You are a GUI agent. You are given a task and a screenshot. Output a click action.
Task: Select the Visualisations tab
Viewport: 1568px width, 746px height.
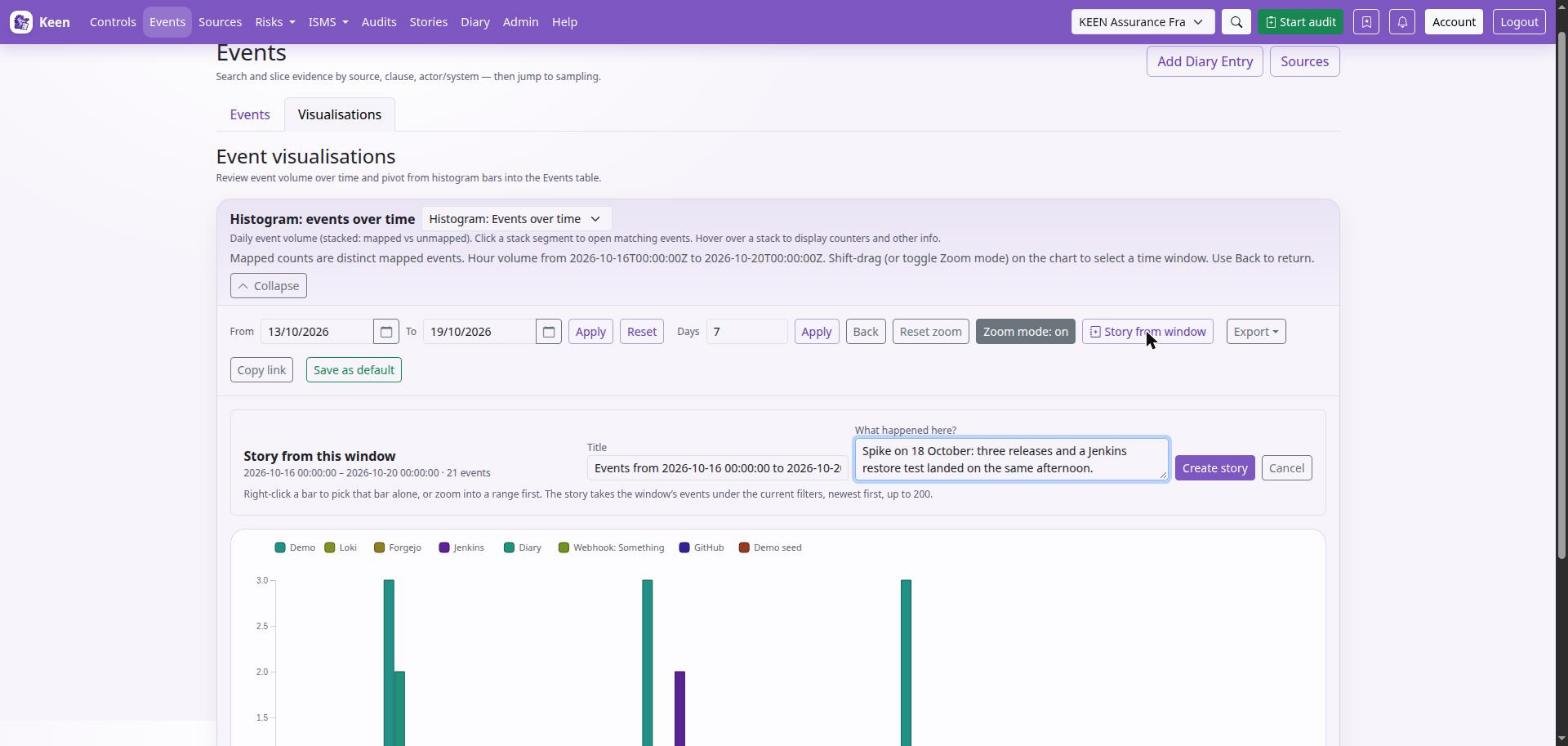339,115
